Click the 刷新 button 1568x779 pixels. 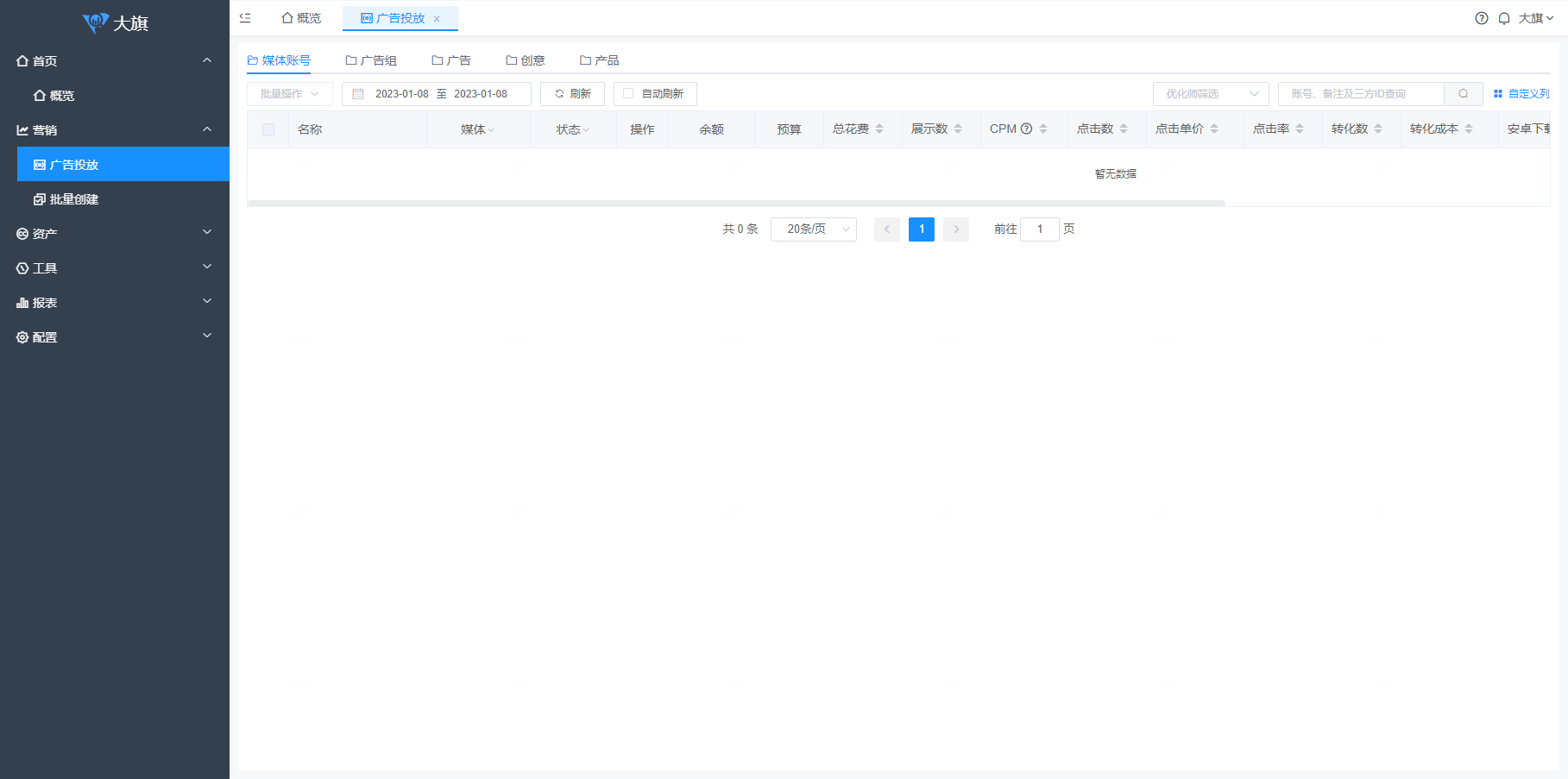572,94
